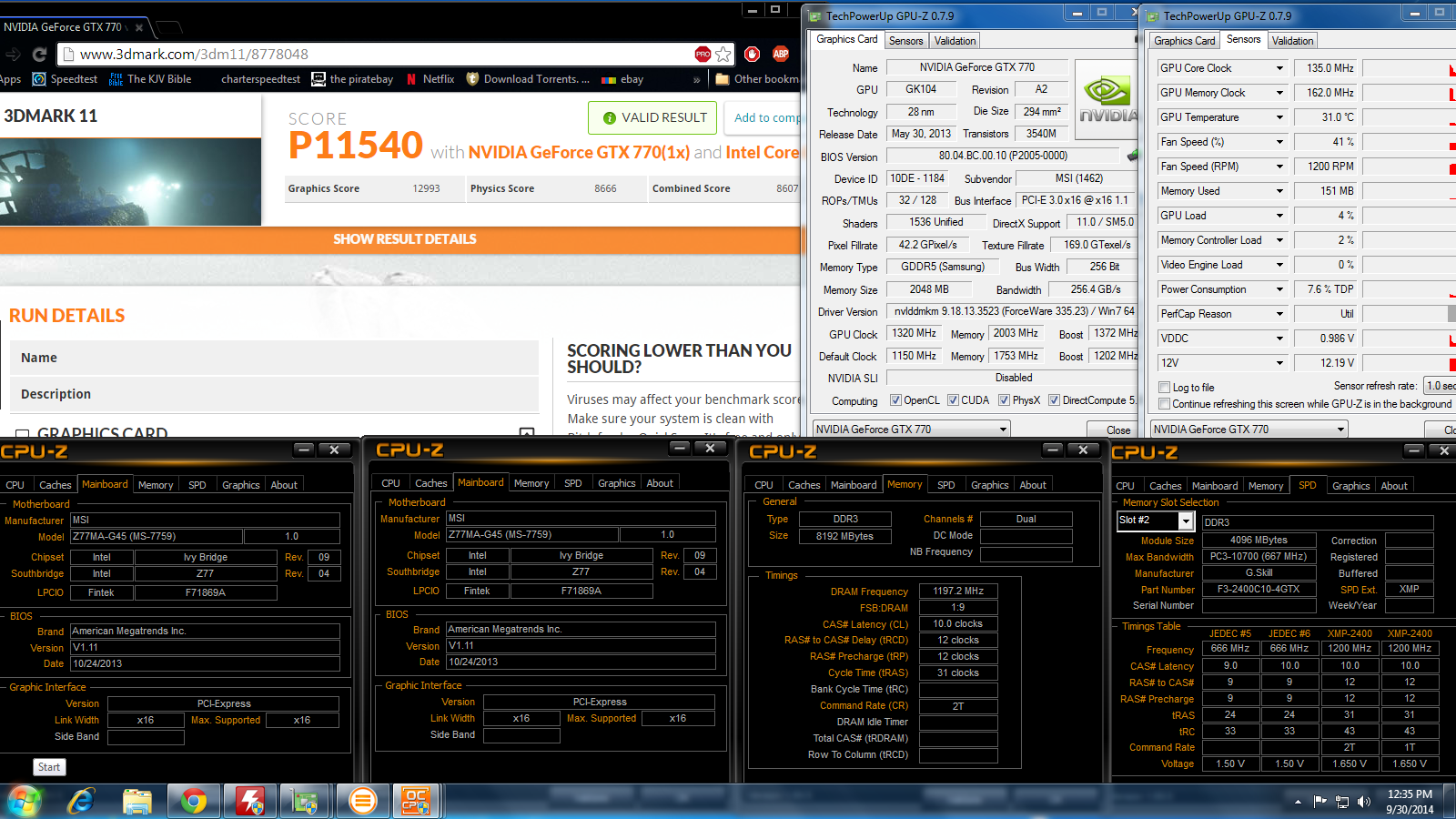Open the Memory Used sensor dropdown
Viewport: 1456px width, 819px height.
1279,191
